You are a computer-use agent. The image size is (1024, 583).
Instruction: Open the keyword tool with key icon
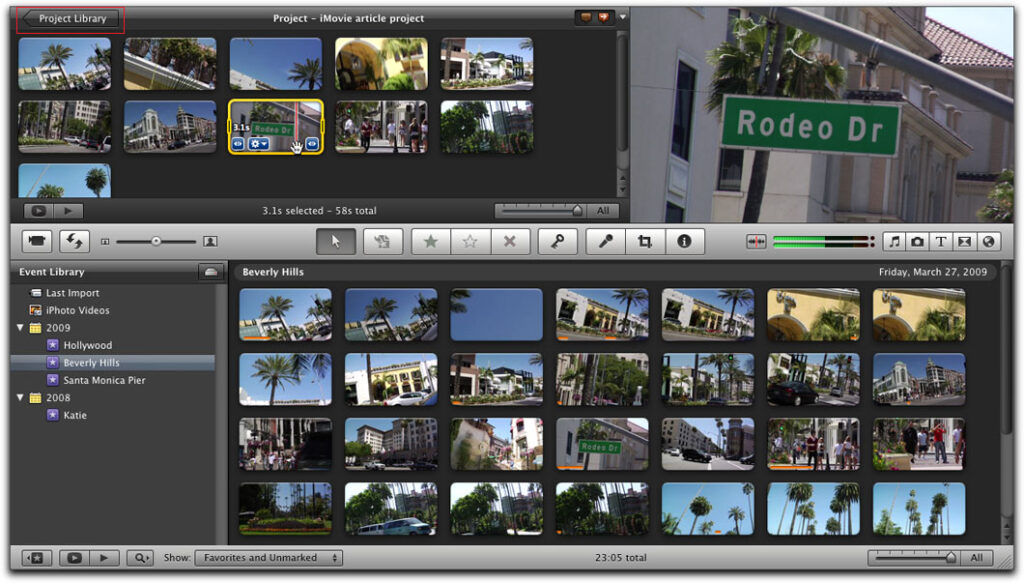[557, 241]
